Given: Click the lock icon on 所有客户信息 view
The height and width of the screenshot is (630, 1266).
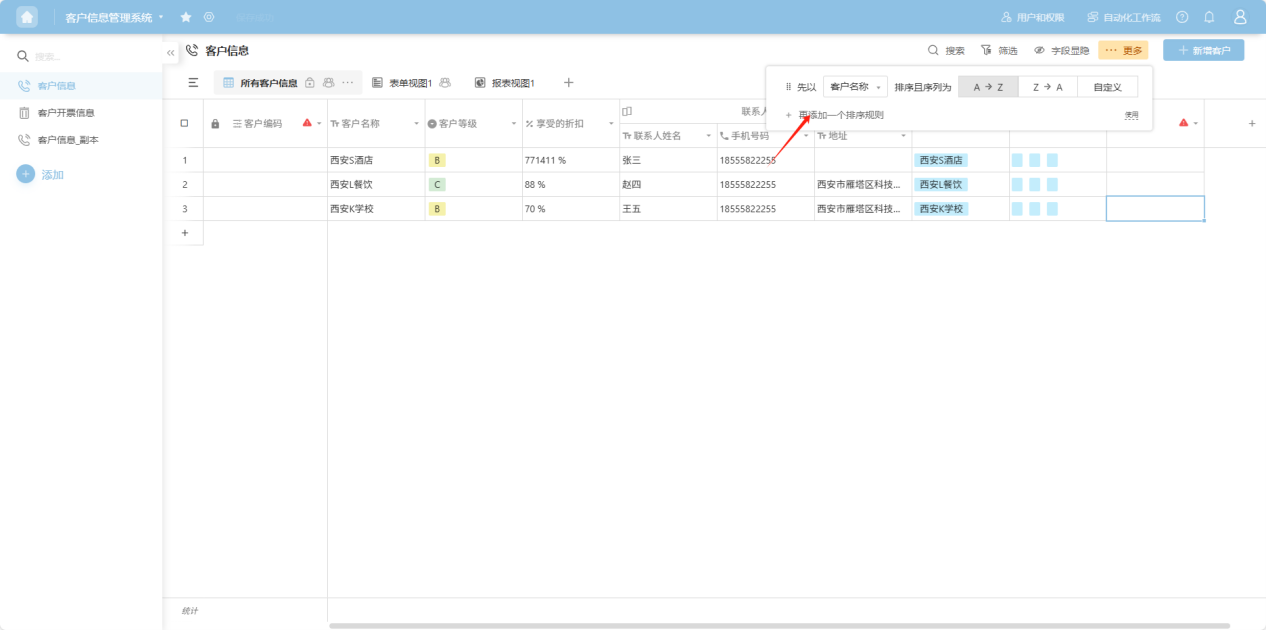Looking at the screenshot, I should [x=310, y=83].
